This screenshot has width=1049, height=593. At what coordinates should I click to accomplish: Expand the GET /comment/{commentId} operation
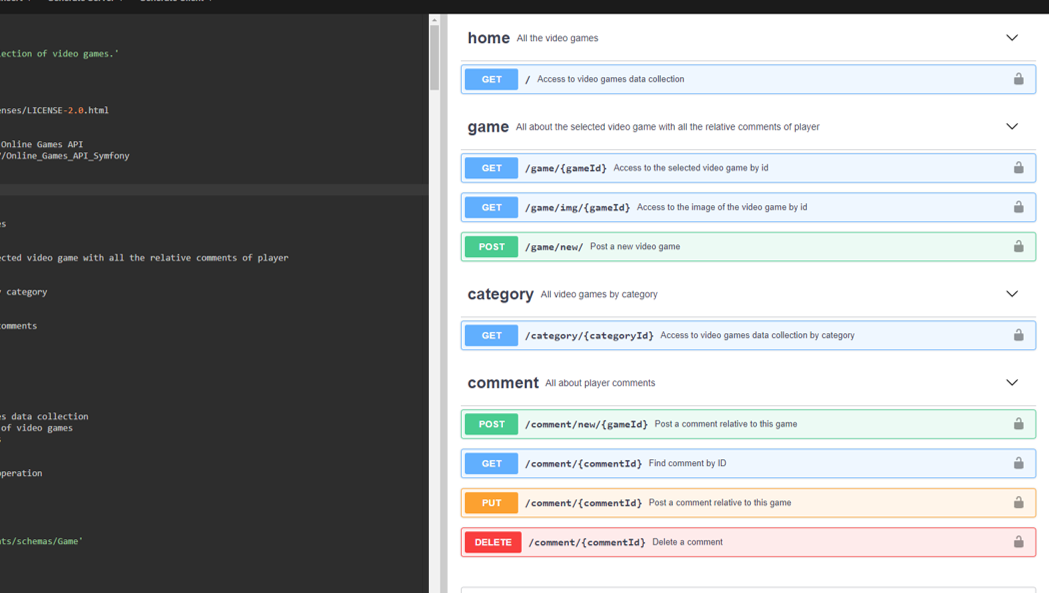tap(750, 463)
